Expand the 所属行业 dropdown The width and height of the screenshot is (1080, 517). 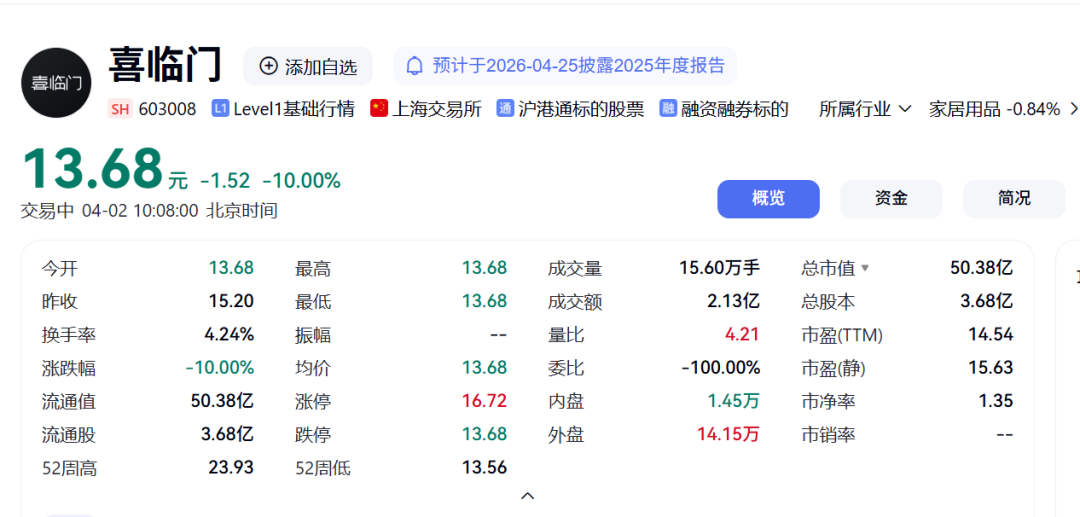pyautogui.click(x=865, y=109)
